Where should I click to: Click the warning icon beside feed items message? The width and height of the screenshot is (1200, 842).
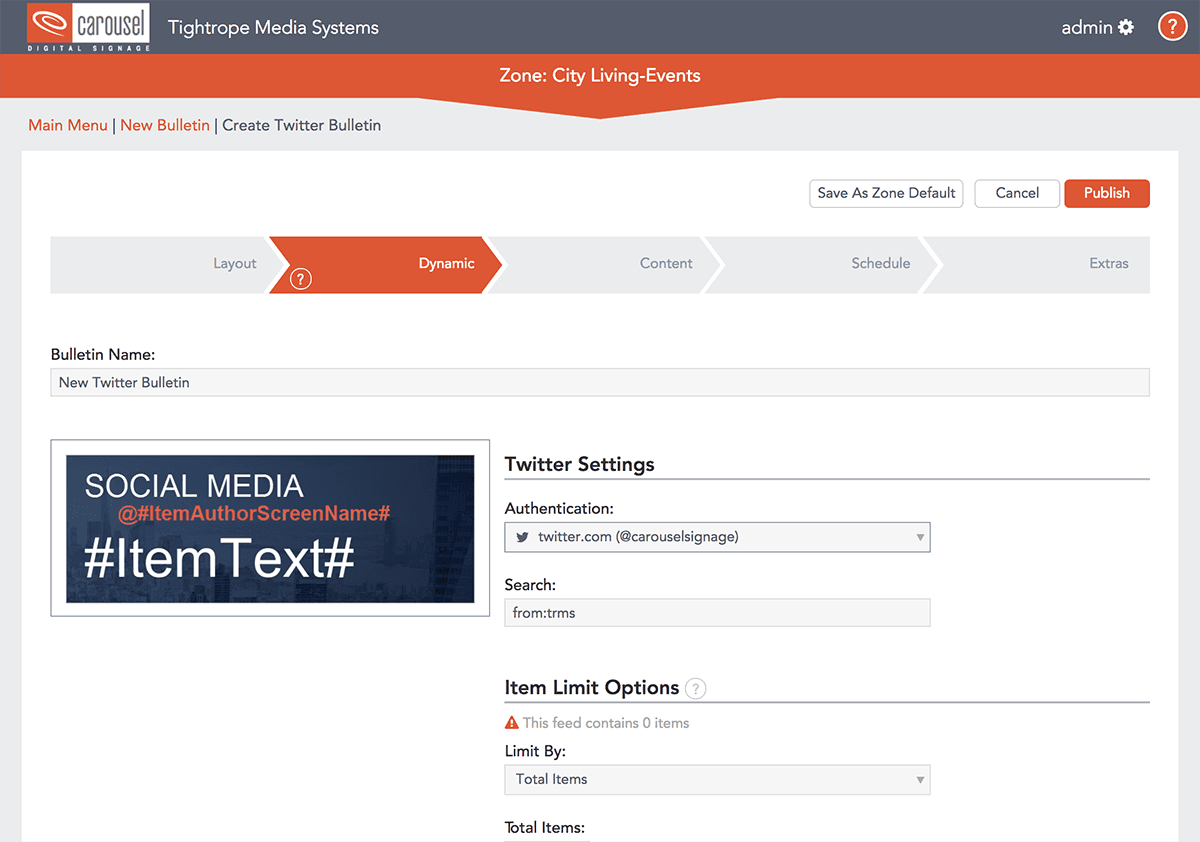tap(512, 722)
